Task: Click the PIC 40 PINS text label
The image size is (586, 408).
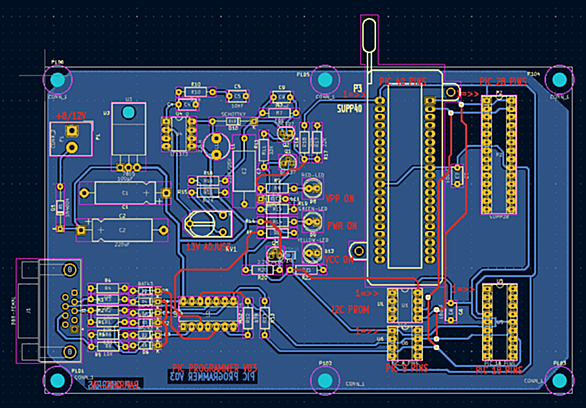Action: coord(403,81)
